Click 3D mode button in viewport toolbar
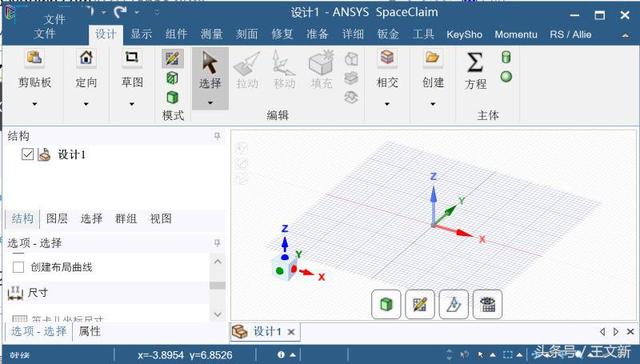 point(386,304)
